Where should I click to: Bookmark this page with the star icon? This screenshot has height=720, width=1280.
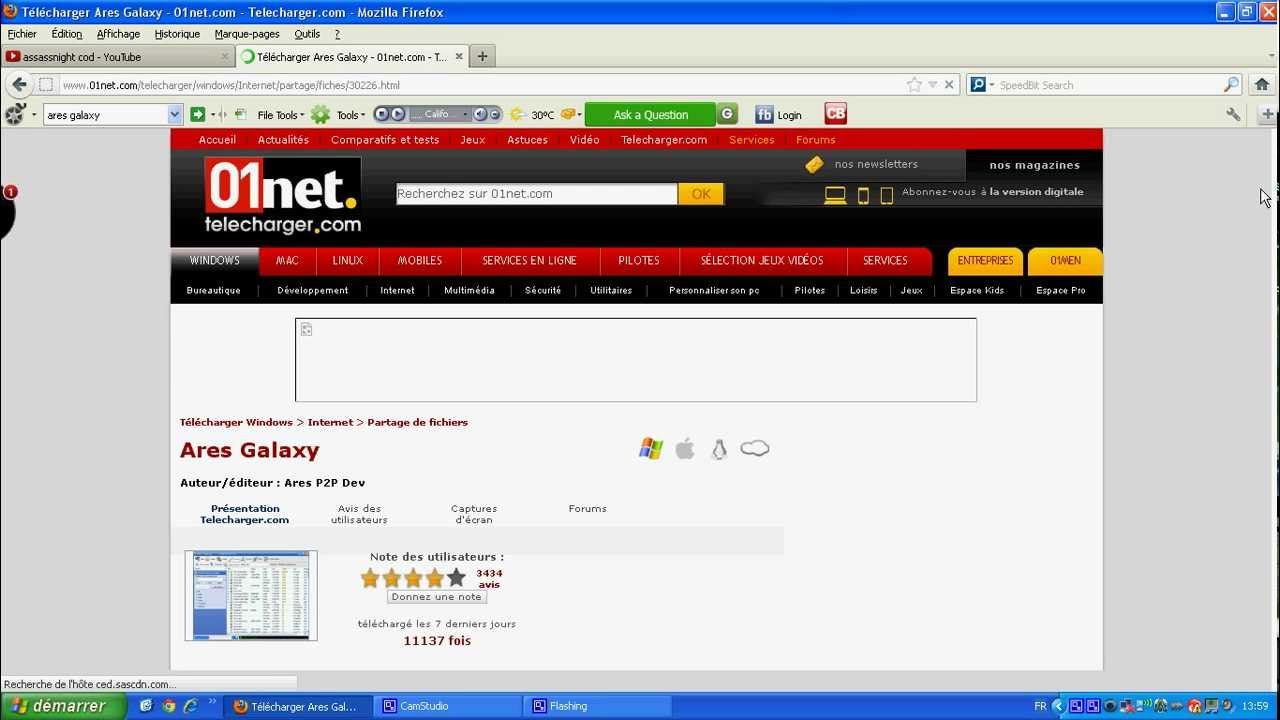click(x=914, y=85)
